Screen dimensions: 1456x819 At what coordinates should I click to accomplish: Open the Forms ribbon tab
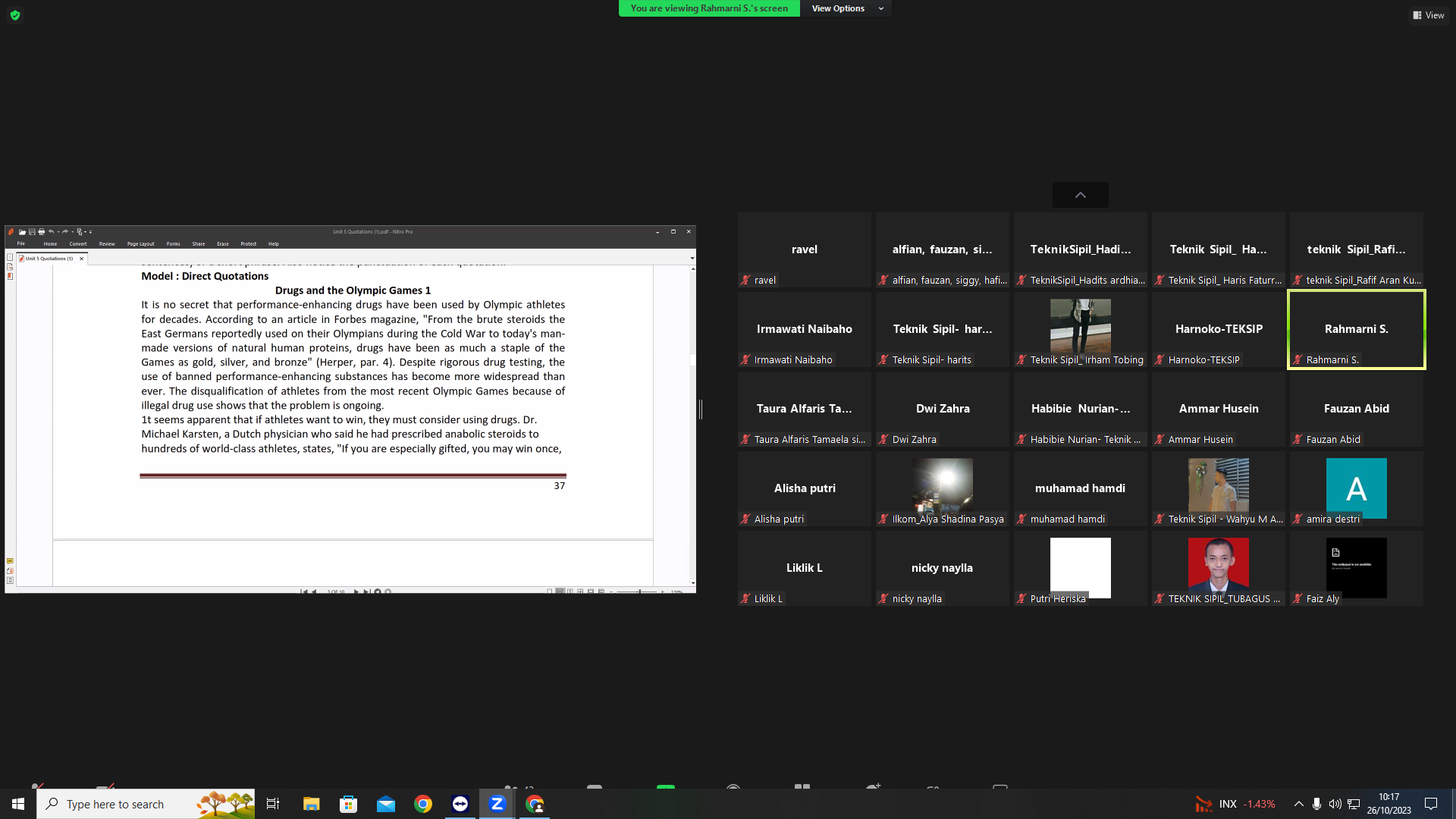pos(174,244)
